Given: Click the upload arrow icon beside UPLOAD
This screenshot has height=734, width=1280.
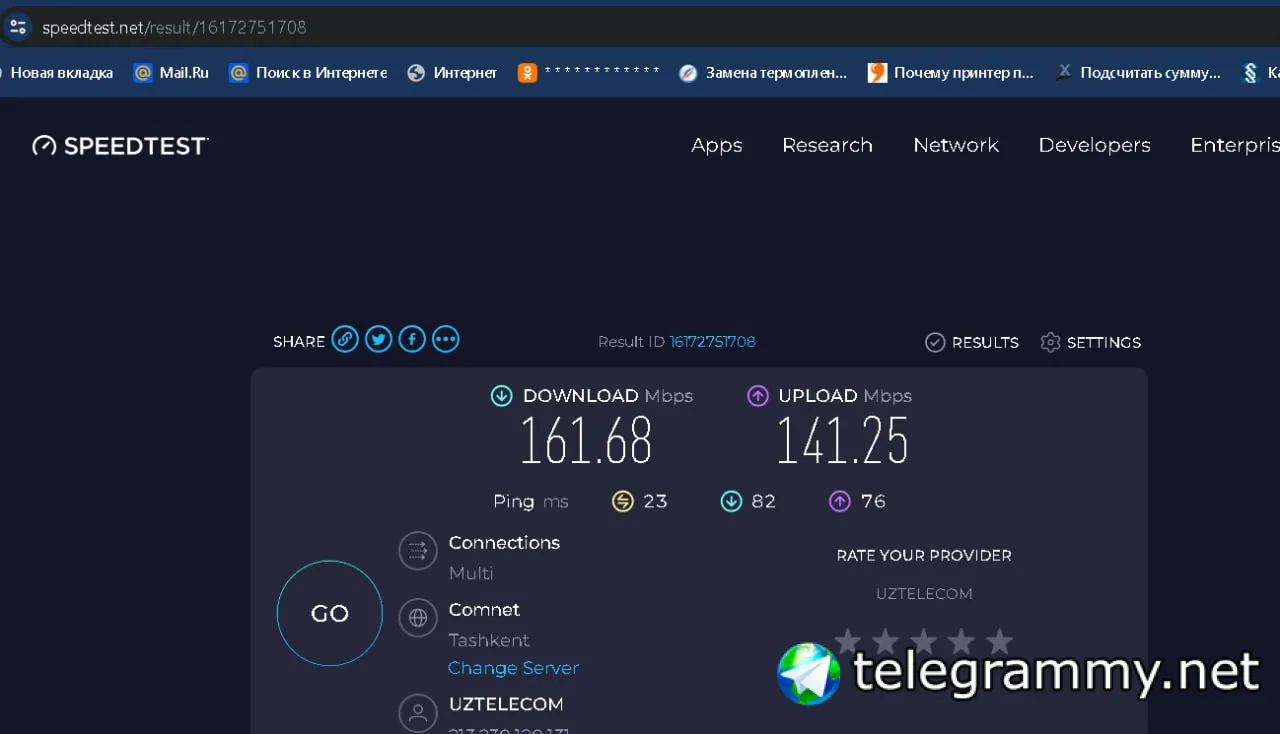Looking at the screenshot, I should (758, 396).
